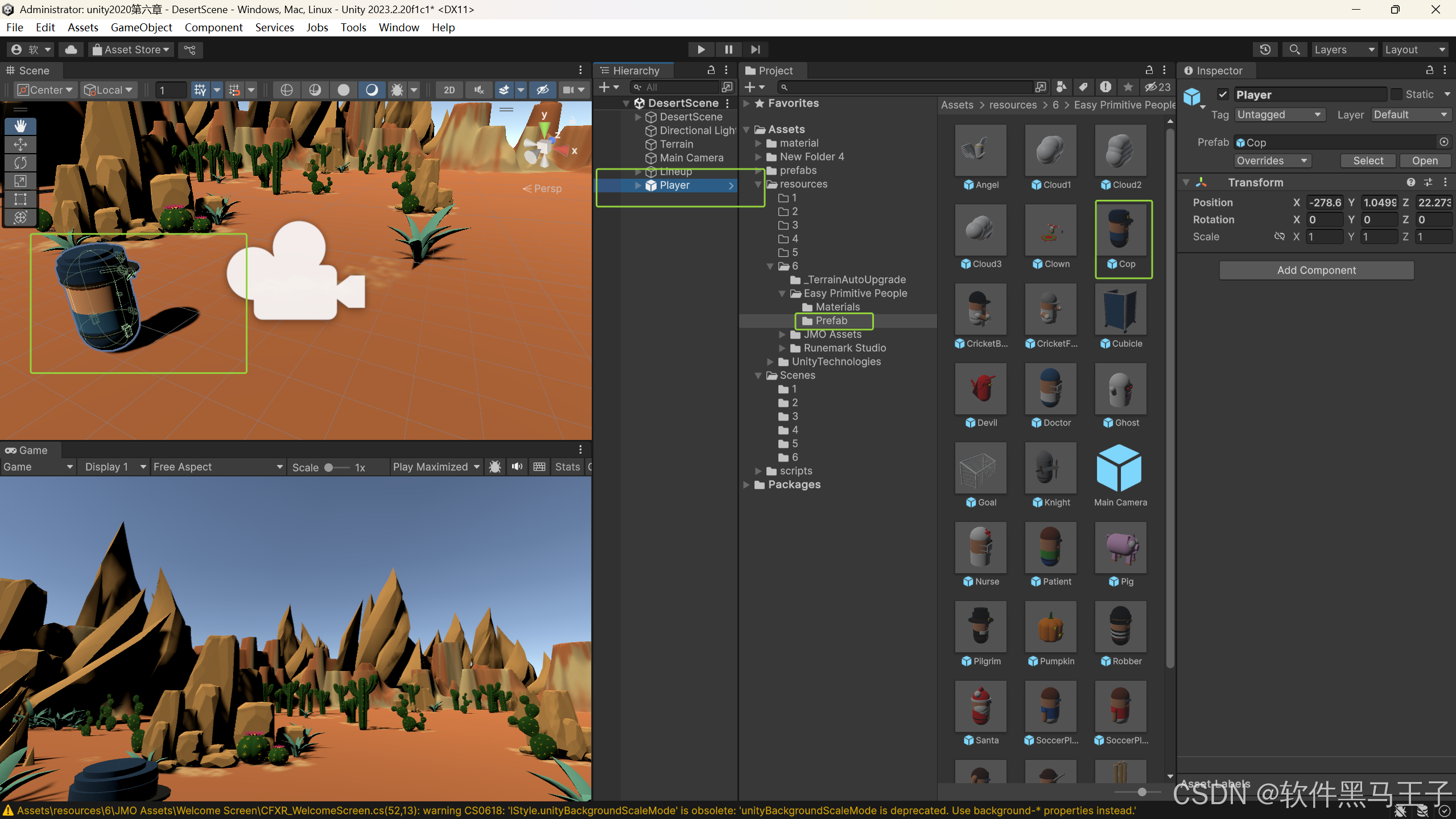Select the Move tool in Scene view

(x=20, y=144)
